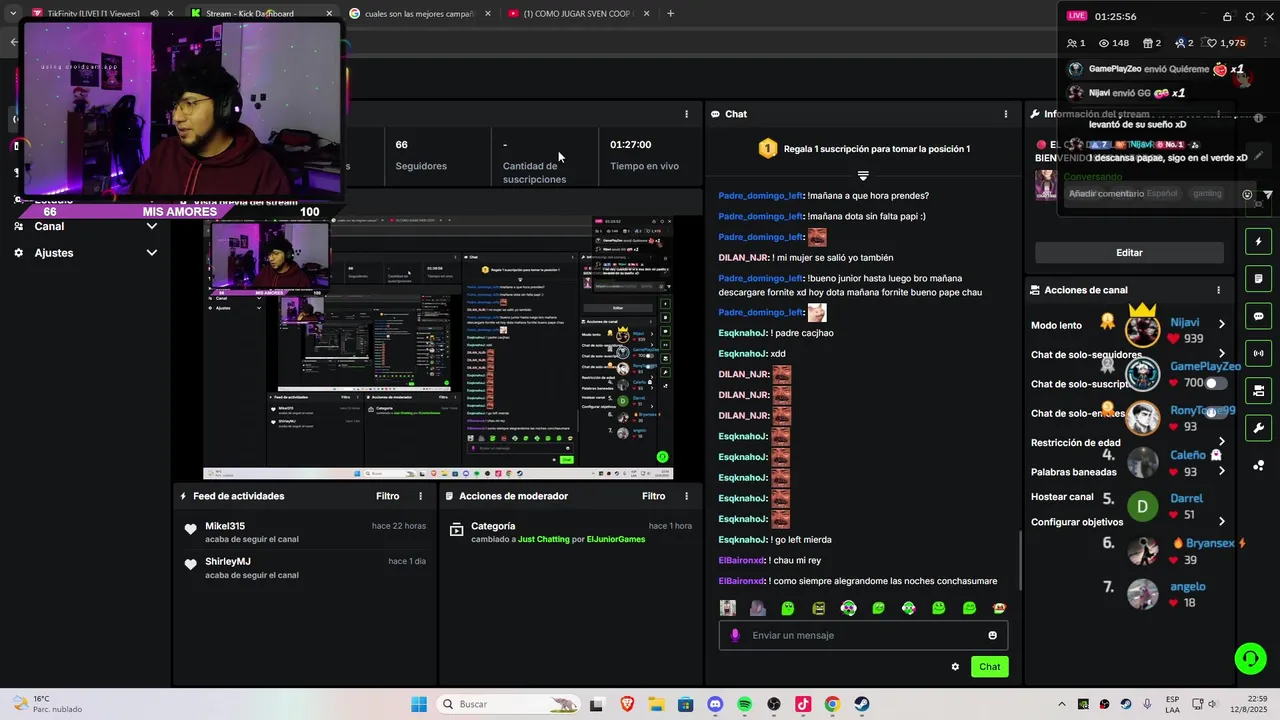Click emoji icon in Añadir comentario box
Screen dimensions: 1280x720
[1247, 195]
